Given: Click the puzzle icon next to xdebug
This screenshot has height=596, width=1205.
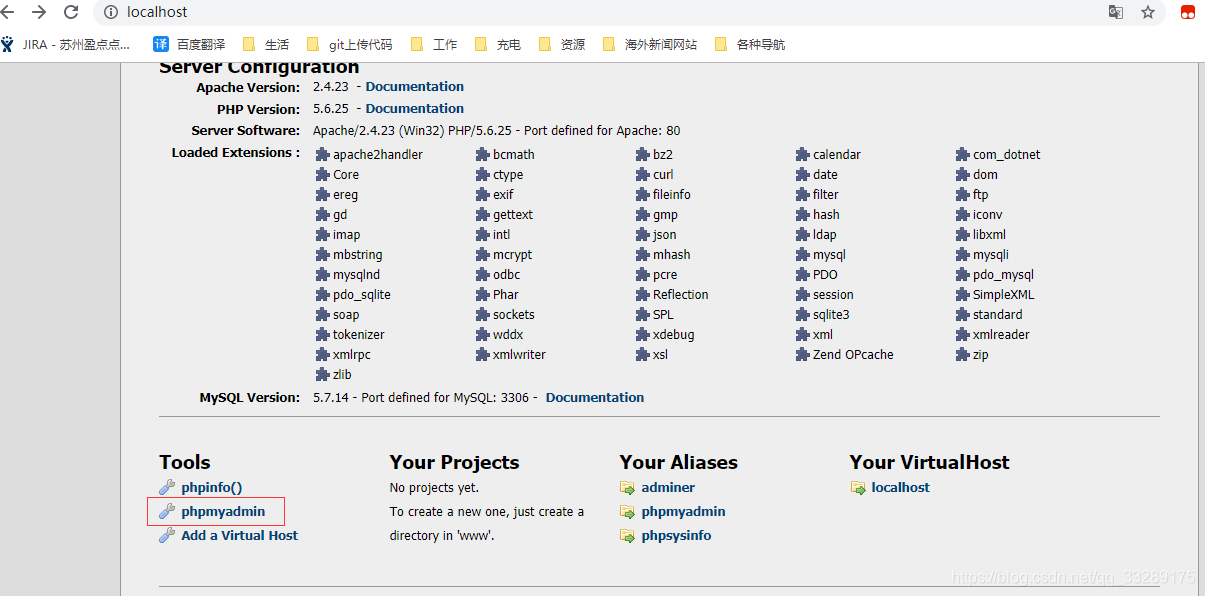Looking at the screenshot, I should pos(643,335).
